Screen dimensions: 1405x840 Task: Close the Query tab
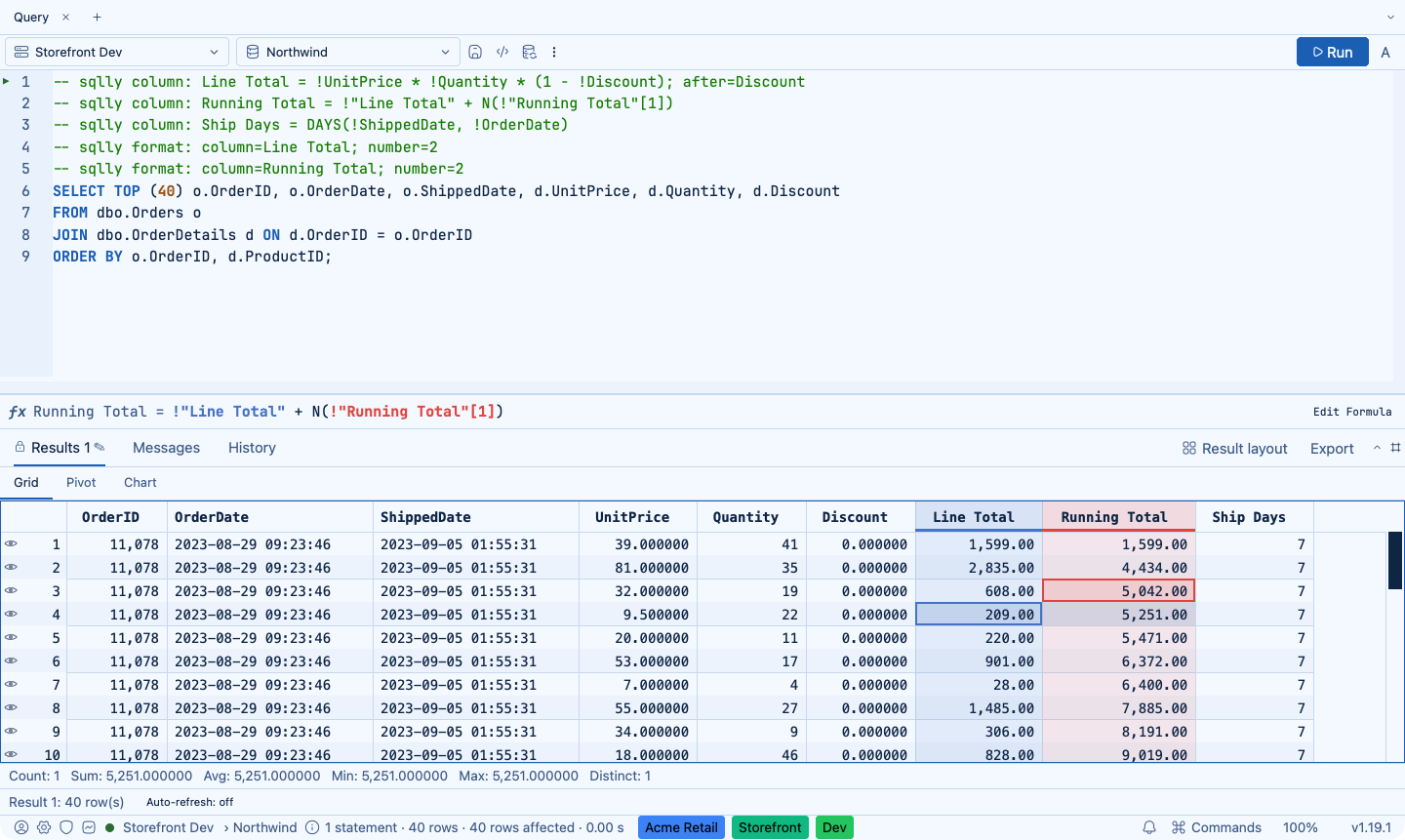(x=65, y=18)
